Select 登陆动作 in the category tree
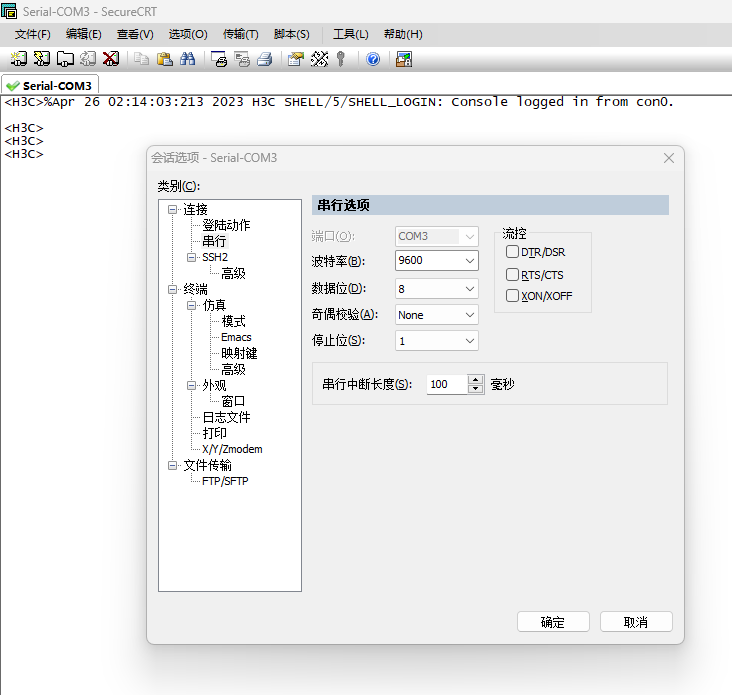Image resolution: width=732 pixels, height=695 pixels. pyautogui.click(x=226, y=225)
